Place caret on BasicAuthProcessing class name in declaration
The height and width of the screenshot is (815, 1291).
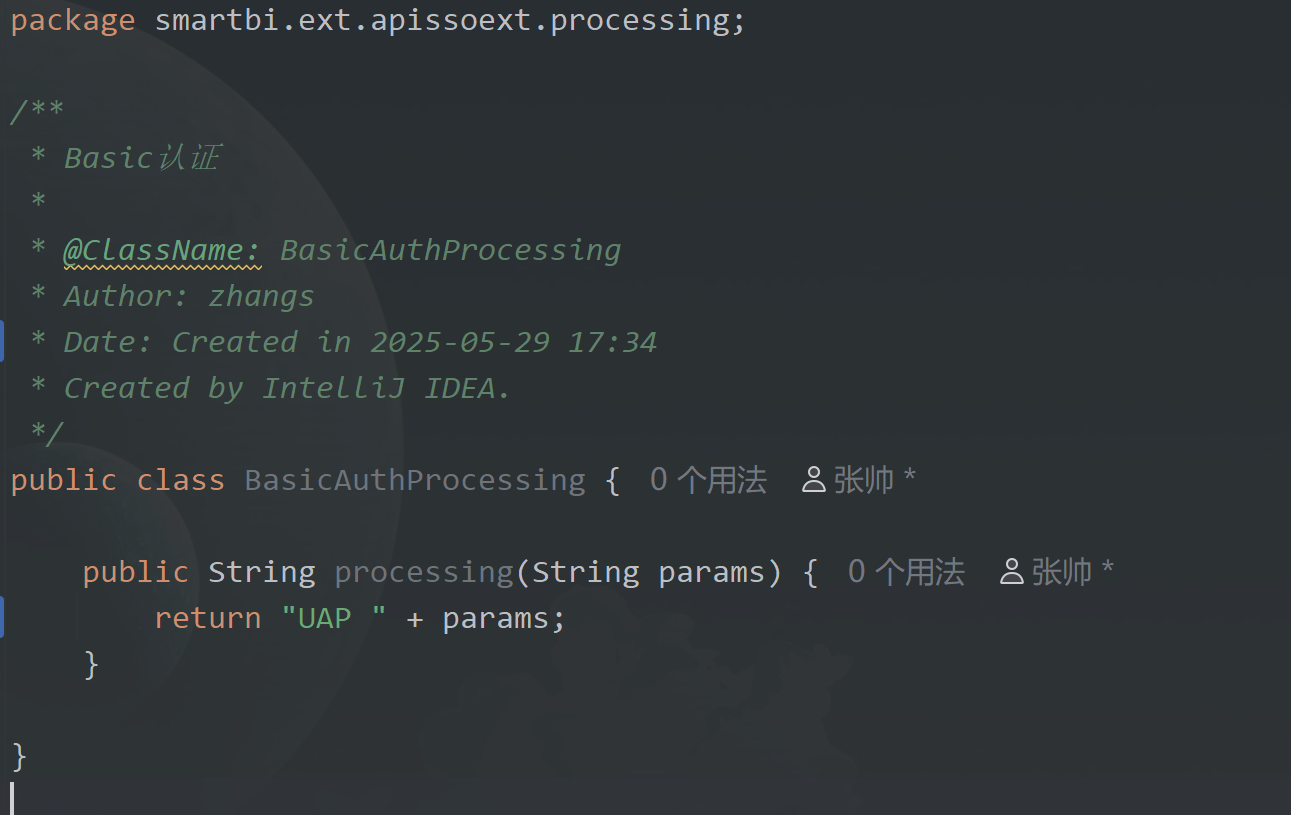415,480
